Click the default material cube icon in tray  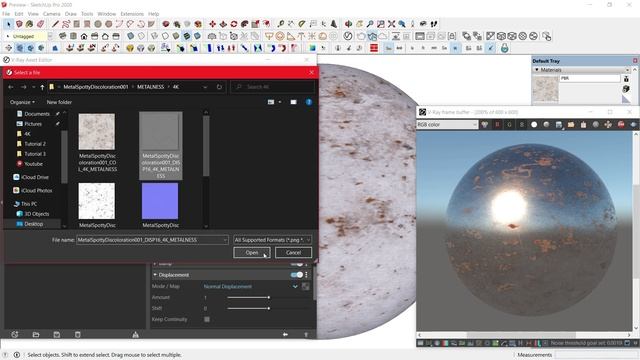626,89
